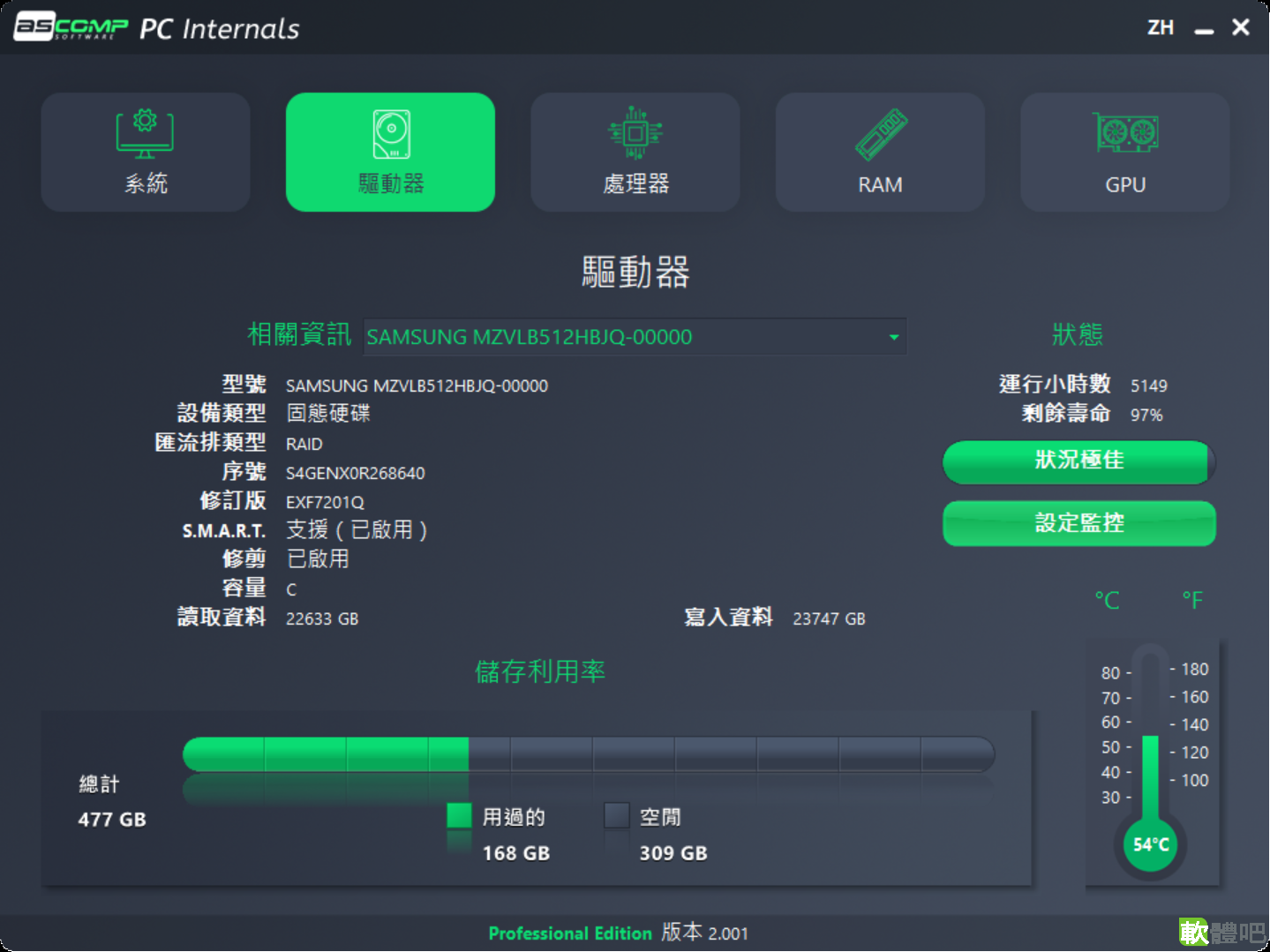1270x952 pixels.
Task: Click read data value 22633 GB
Action: [322, 619]
